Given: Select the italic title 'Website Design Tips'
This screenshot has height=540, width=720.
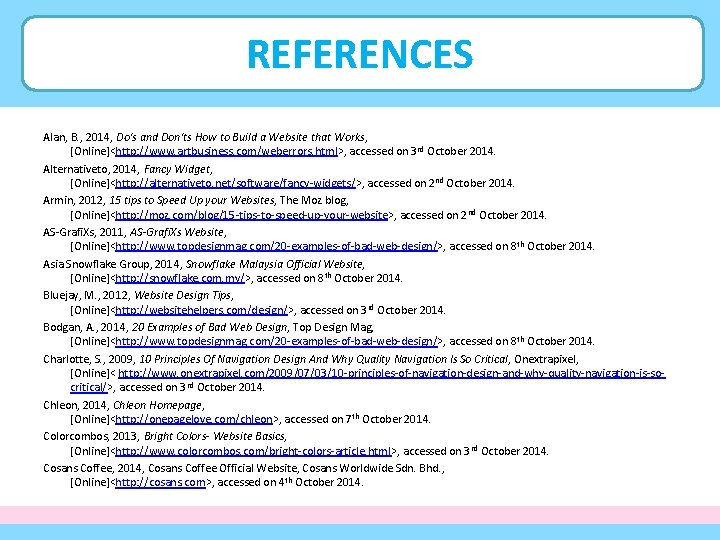Looking at the screenshot, I should coord(183,295).
